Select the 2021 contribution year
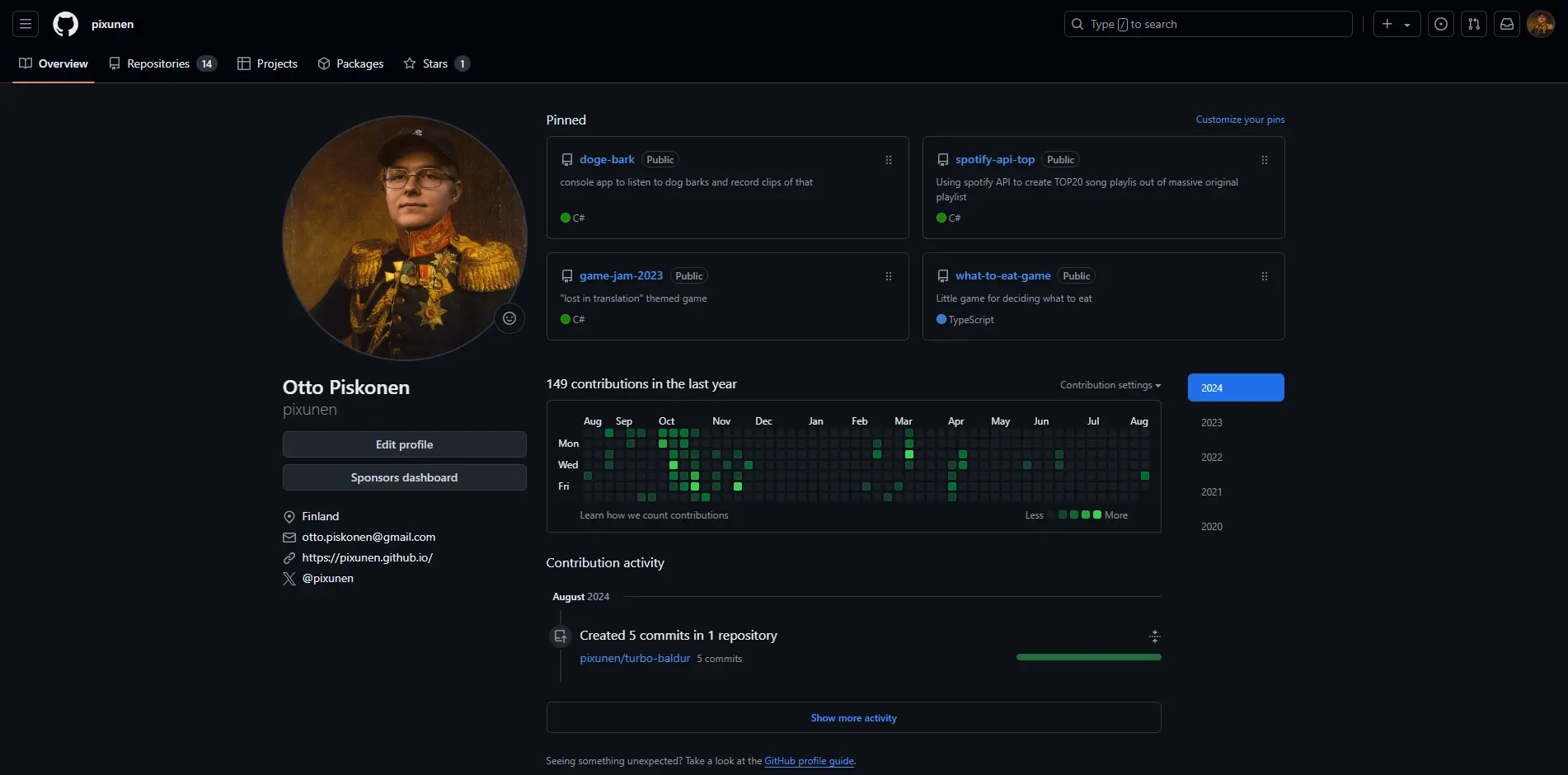 pyautogui.click(x=1236, y=491)
